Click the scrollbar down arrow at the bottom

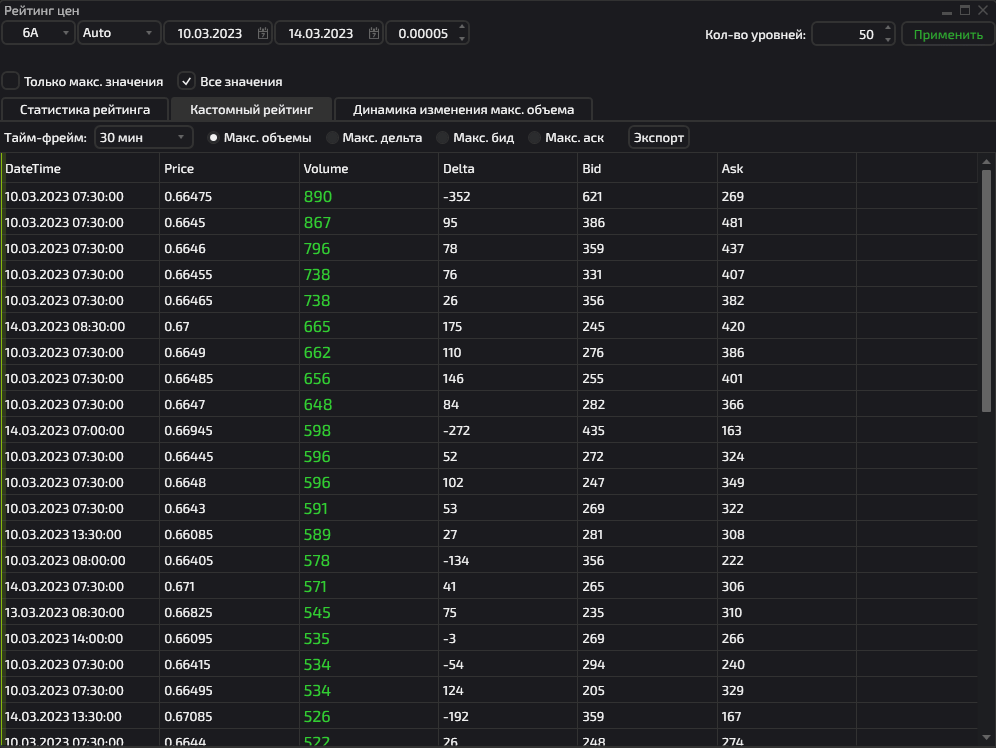coord(986,737)
